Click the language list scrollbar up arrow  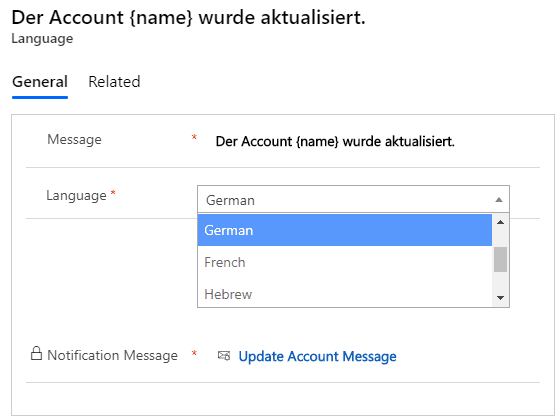click(x=500, y=222)
